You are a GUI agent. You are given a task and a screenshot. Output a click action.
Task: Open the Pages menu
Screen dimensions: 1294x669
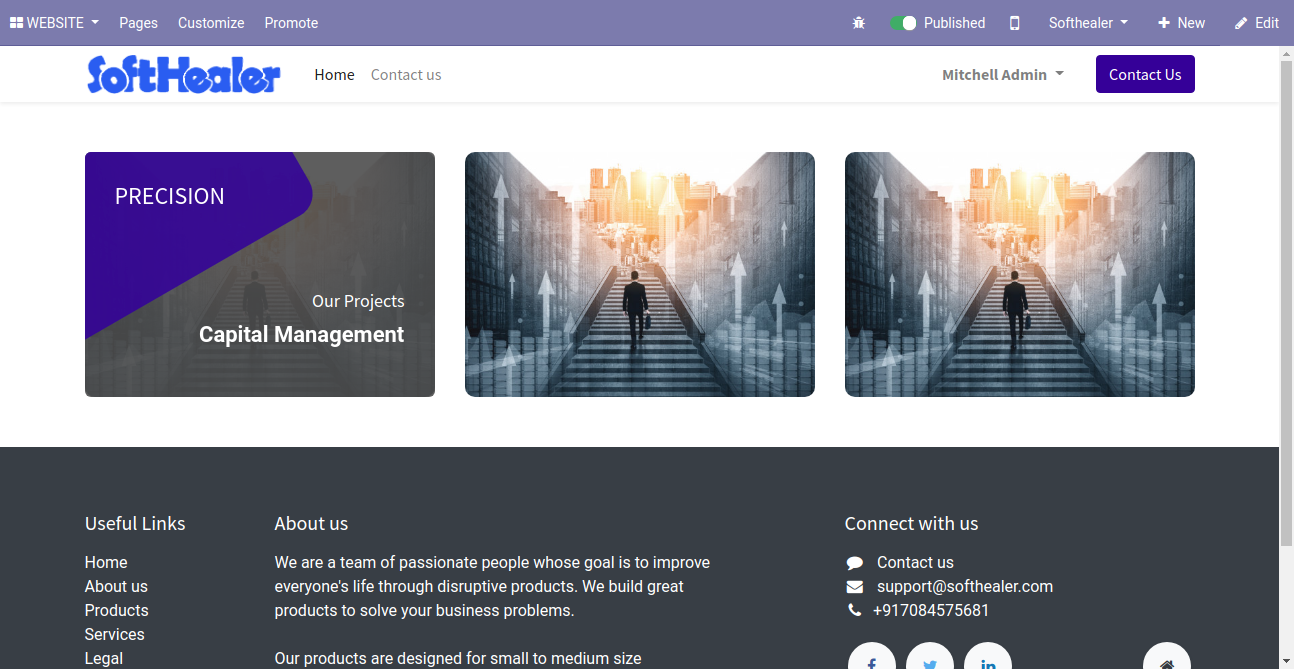[x=138, y=23]
